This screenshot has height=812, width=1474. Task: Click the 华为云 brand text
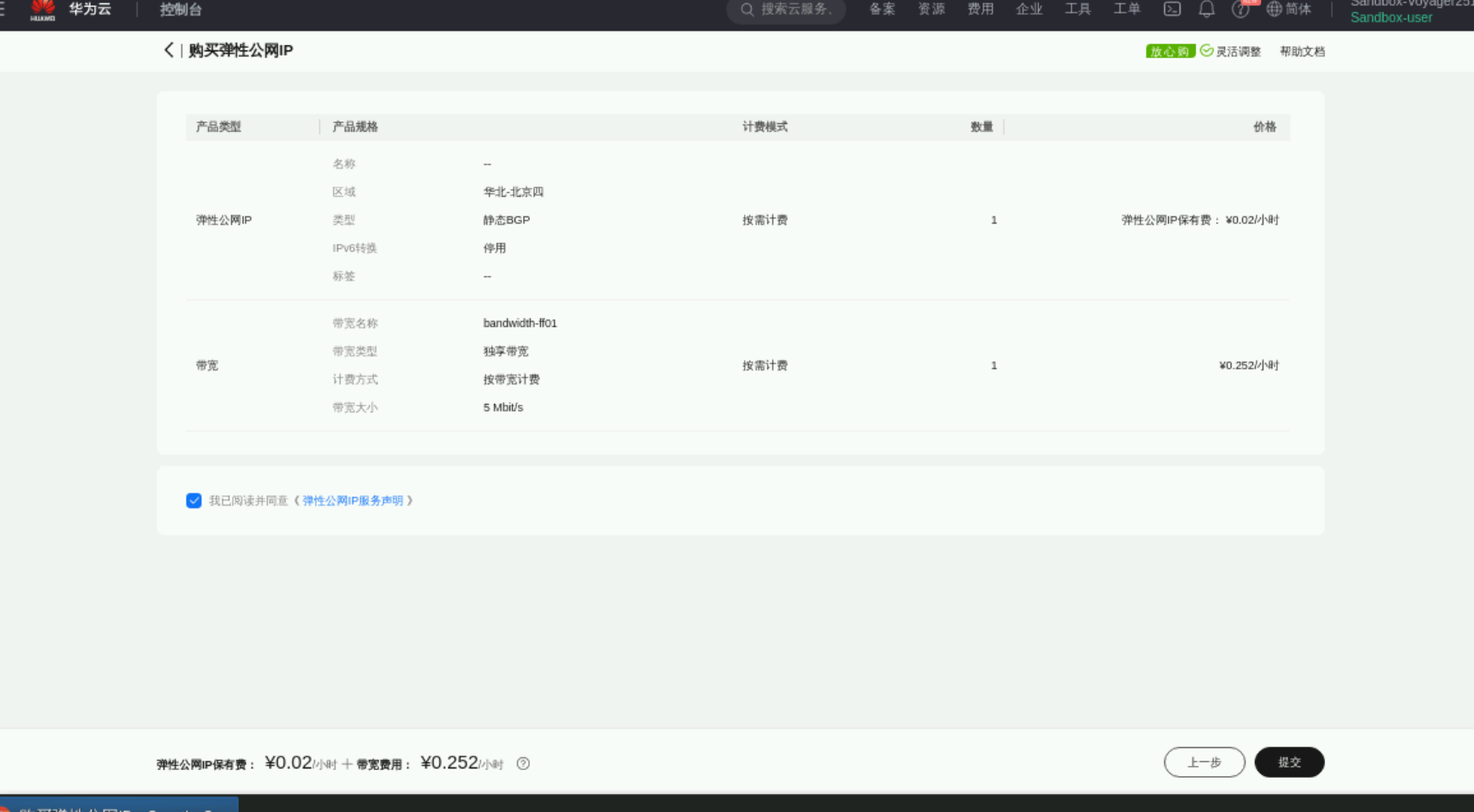point(90,9)
